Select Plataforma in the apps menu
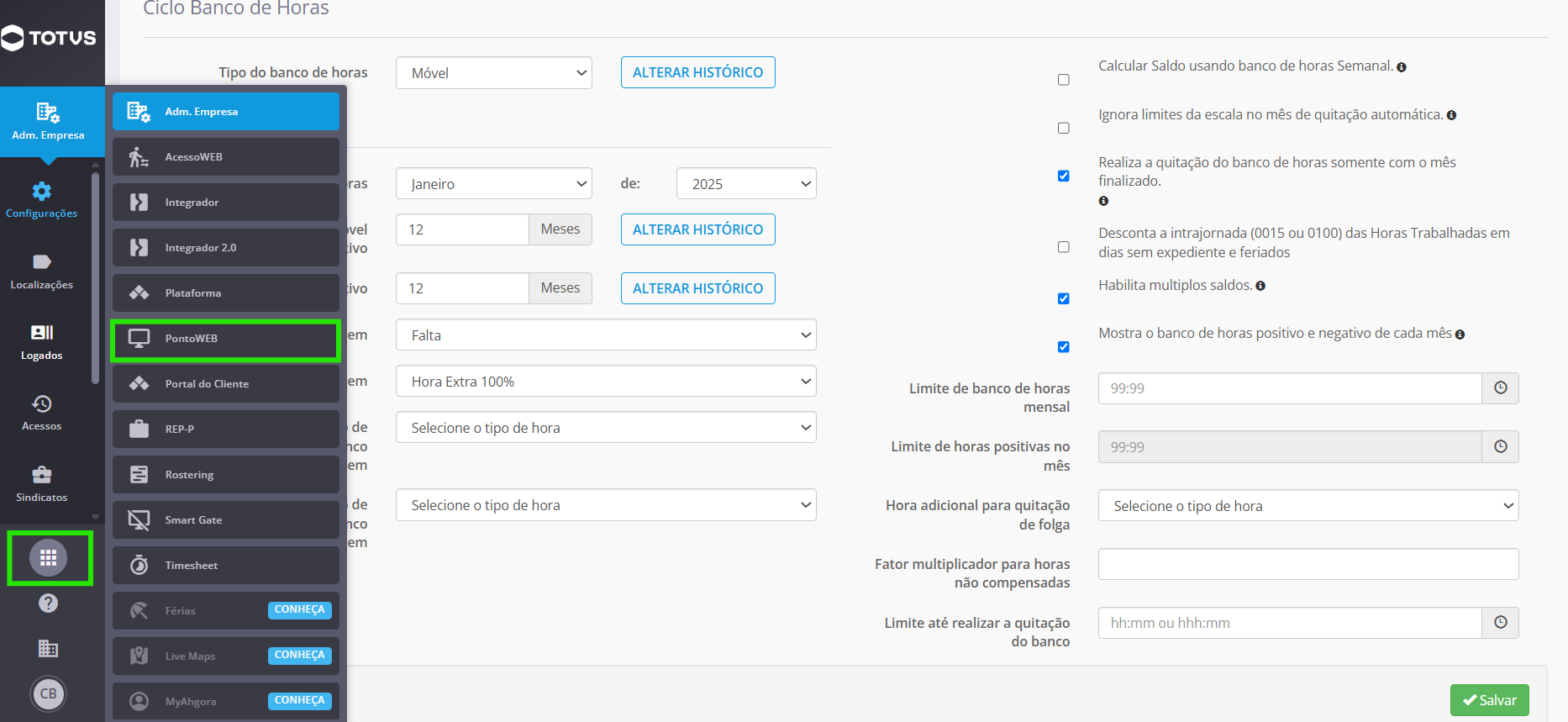The image size is (1568, 722). pyautogui.click(x=226, y=293)
